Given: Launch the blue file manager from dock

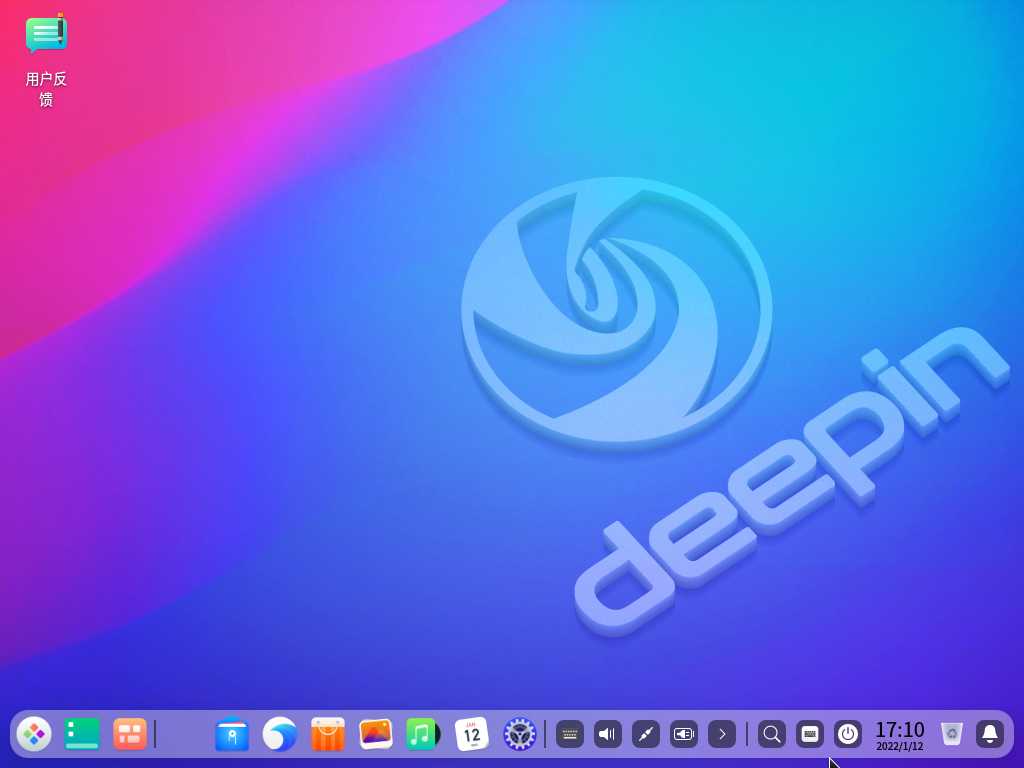Looking at the screenshot, I should [x=232, y=734].
